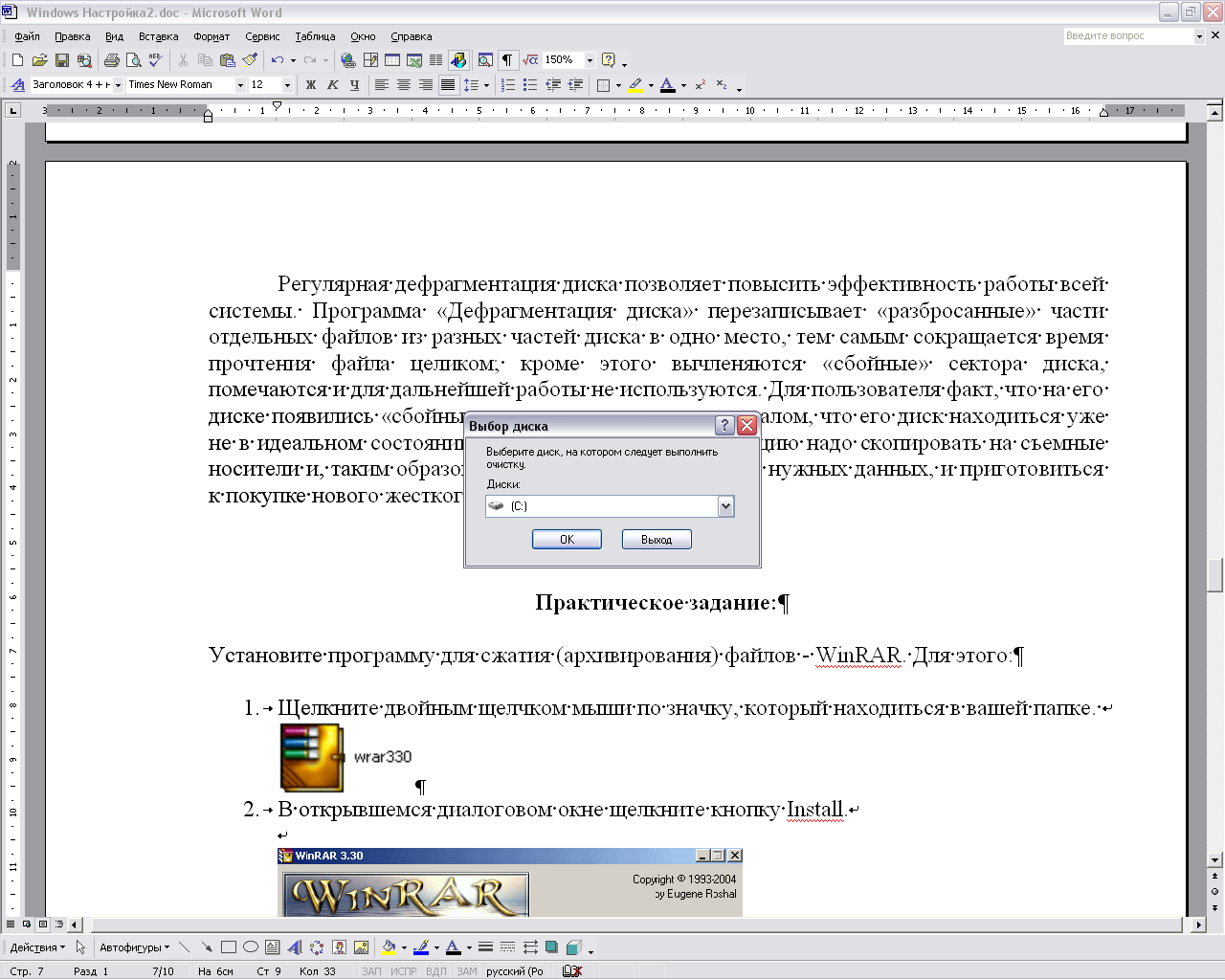Toggle center alignment
This screenshot has height=980, width=1225.
pyautogui.click(x=404, y=85)
